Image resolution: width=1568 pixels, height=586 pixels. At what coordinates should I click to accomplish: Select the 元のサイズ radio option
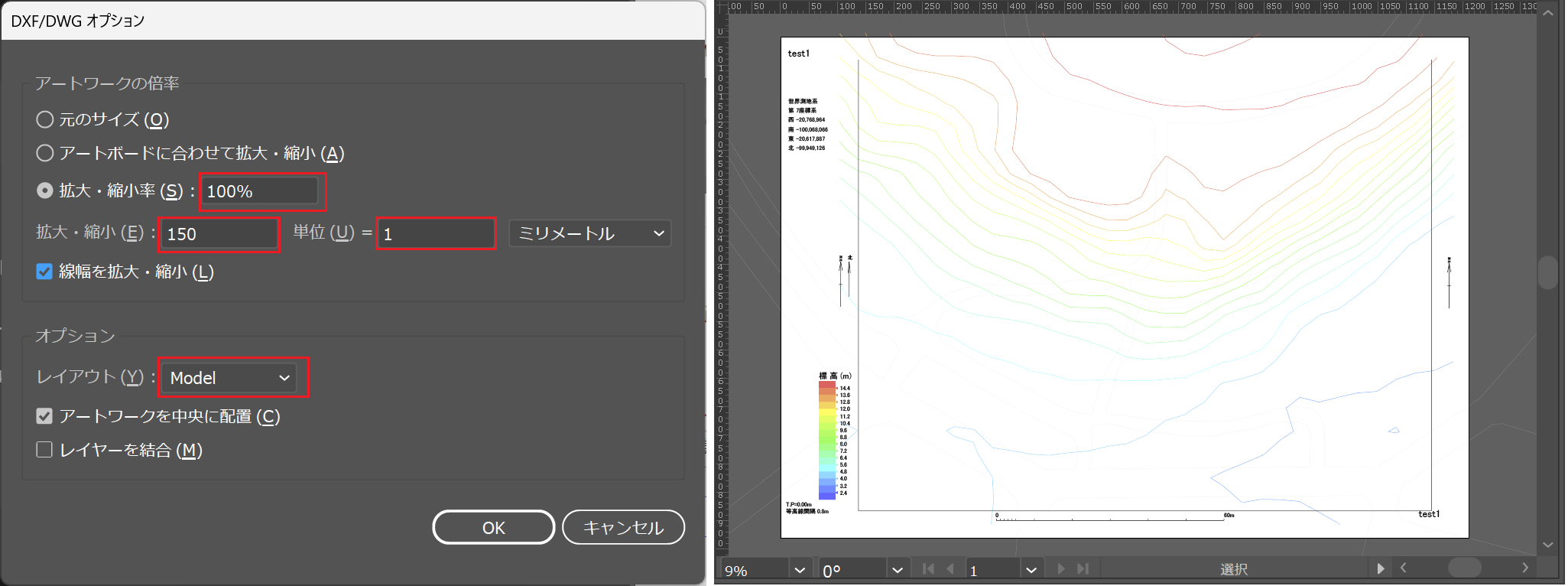click(x=45, y=119)
